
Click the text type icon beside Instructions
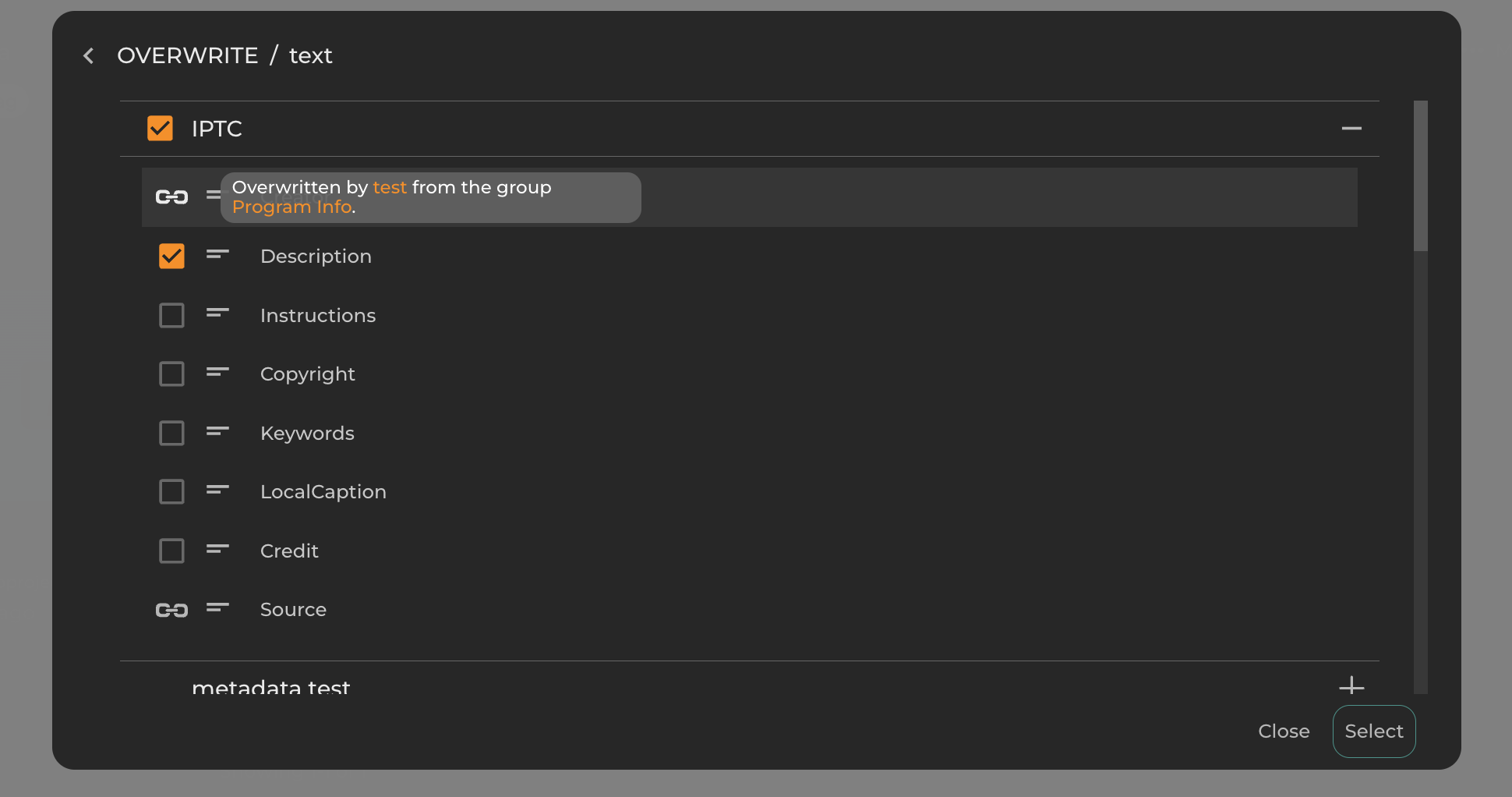pyautogui.click(x=217, y=314)
